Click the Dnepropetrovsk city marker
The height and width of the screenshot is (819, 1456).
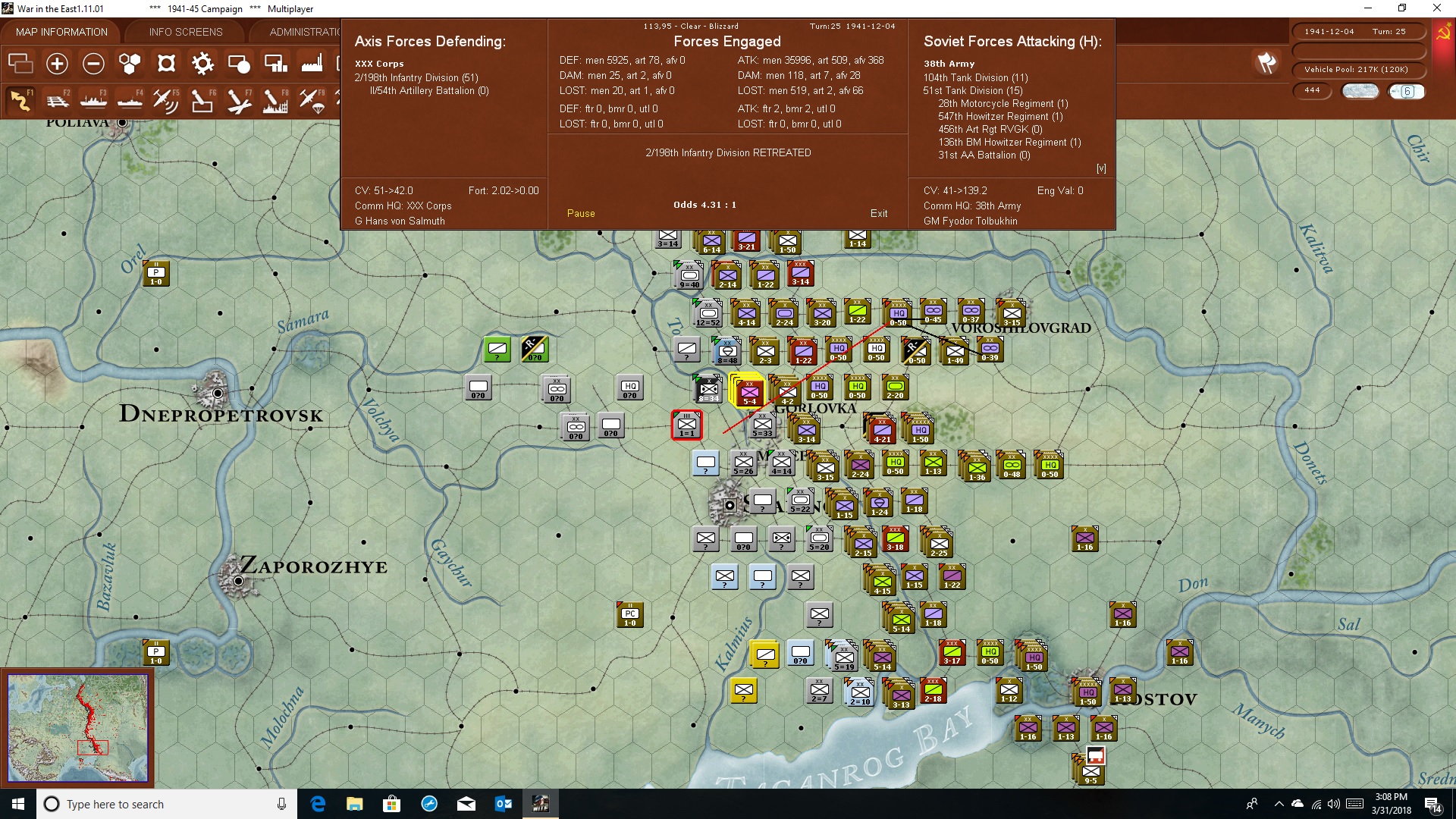point(218,393)
